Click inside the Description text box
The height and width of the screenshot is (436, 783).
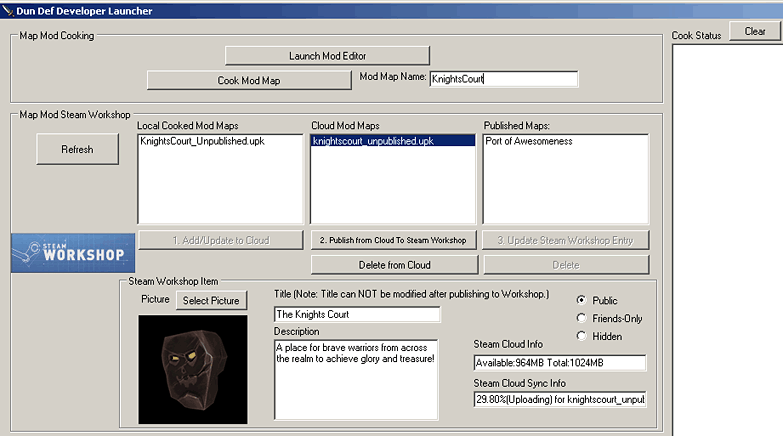(356, 380)
